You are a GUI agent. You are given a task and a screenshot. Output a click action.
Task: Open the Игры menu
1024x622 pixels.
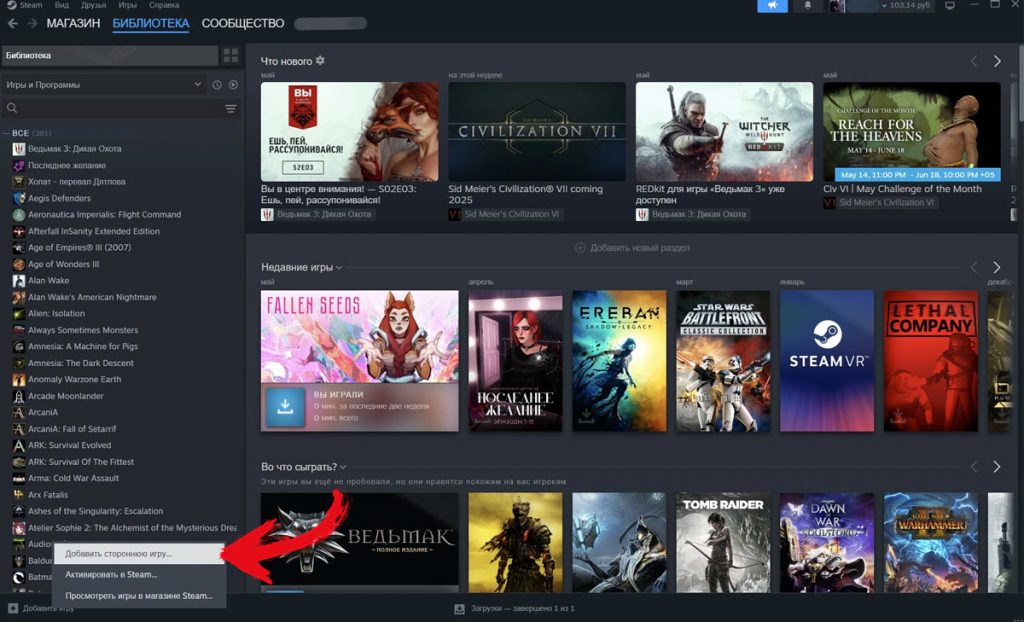(x=127, y=5)
